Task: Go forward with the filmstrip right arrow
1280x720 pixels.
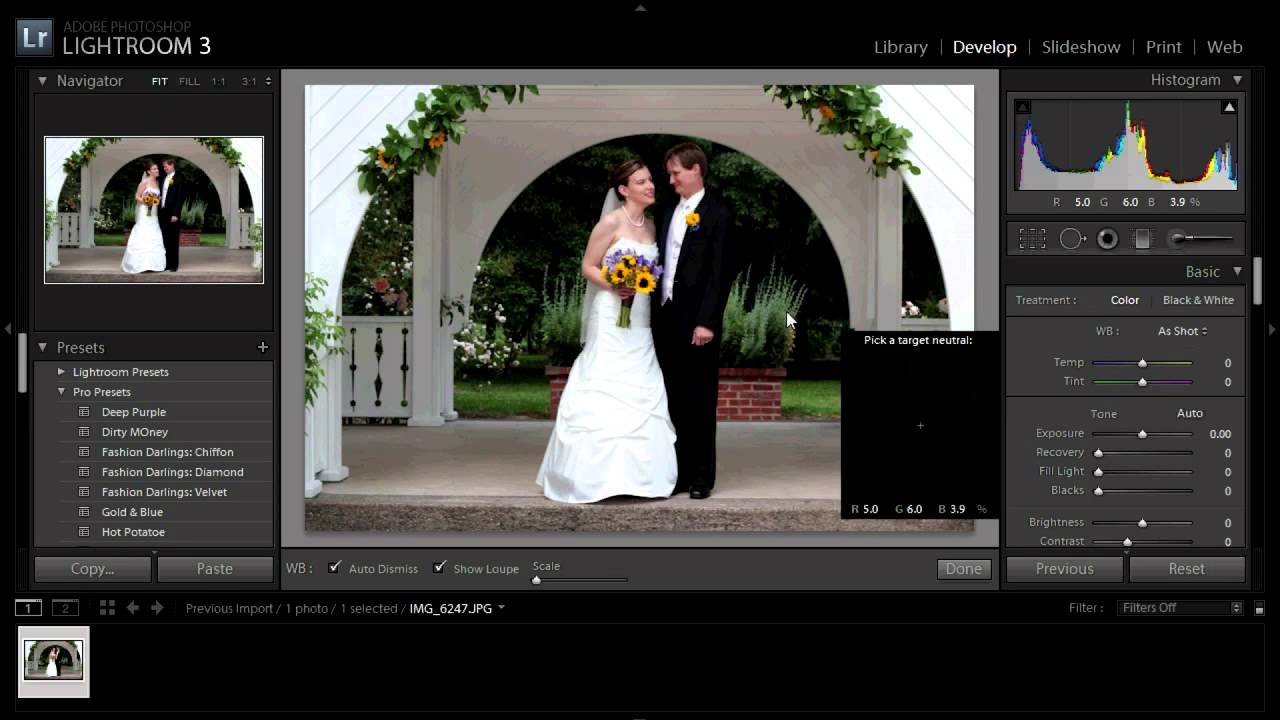Action: click(157, 607)
